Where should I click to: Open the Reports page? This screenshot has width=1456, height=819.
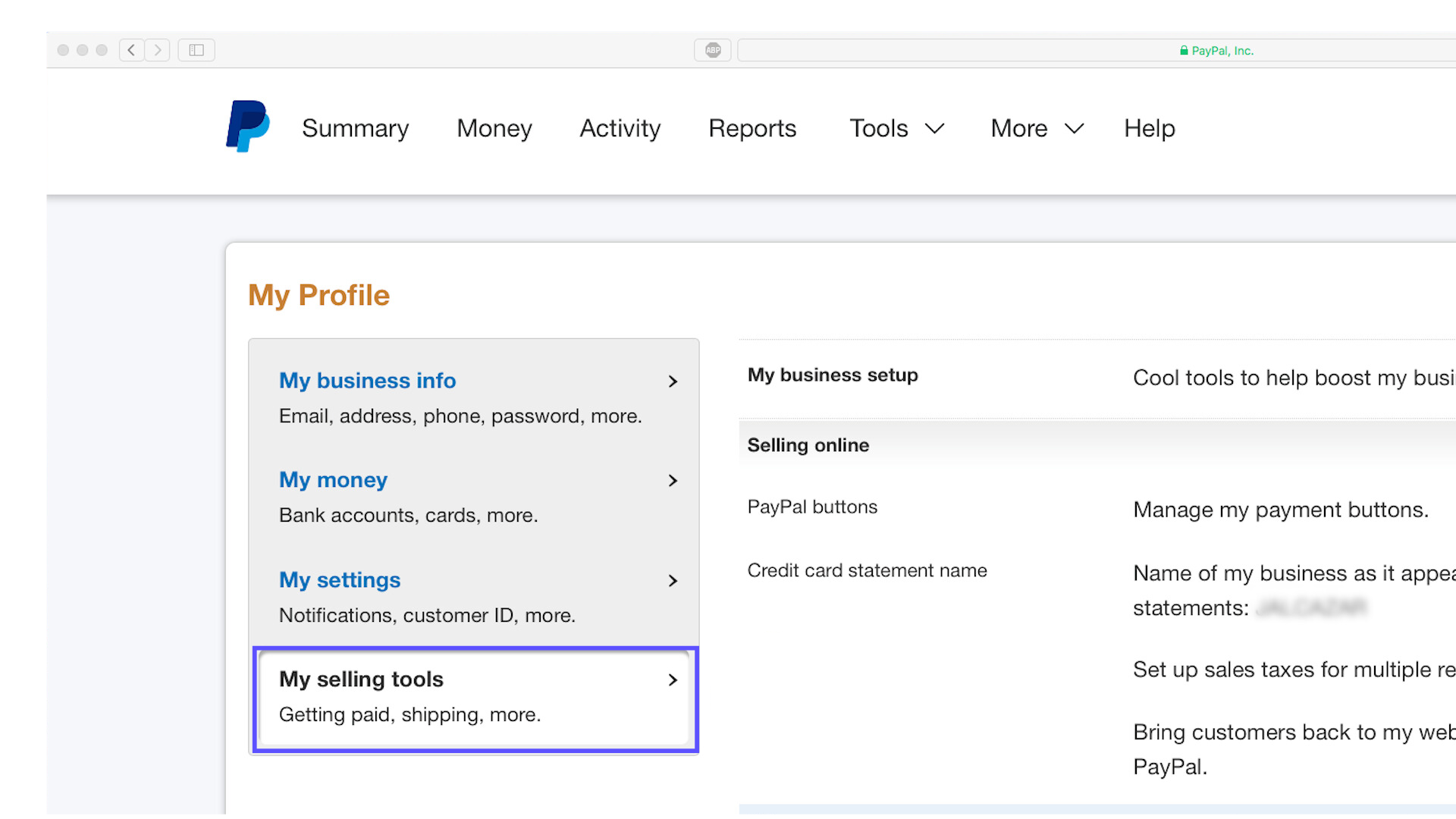click(752, 128)
